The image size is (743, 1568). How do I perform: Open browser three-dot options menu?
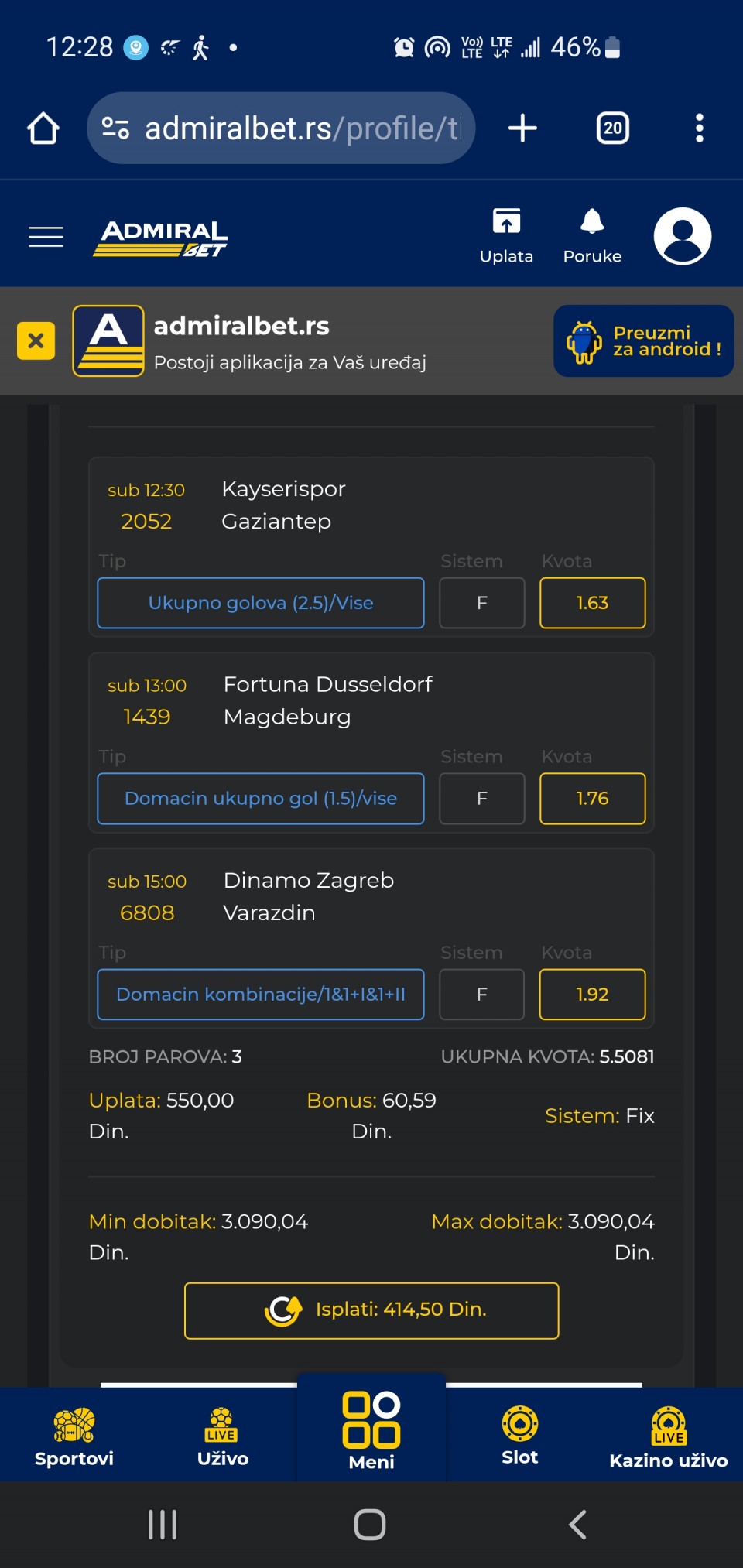(699, 128)
